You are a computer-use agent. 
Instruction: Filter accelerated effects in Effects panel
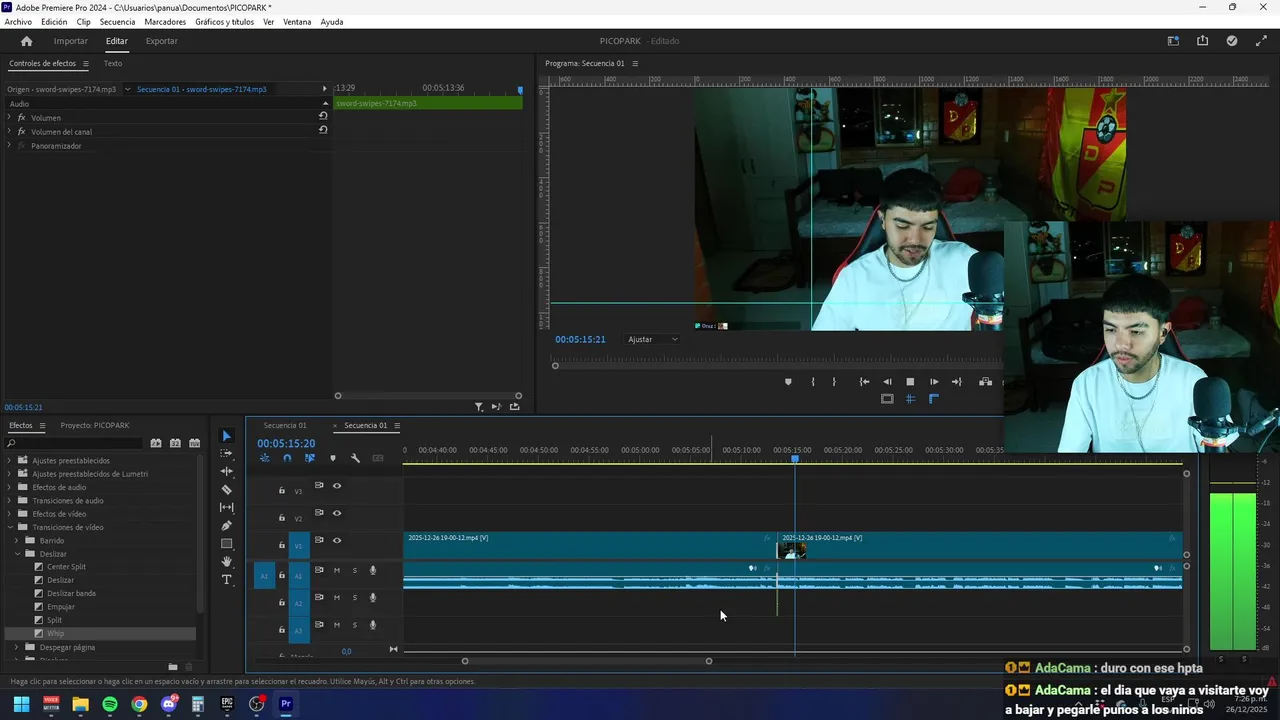(156, 443)
